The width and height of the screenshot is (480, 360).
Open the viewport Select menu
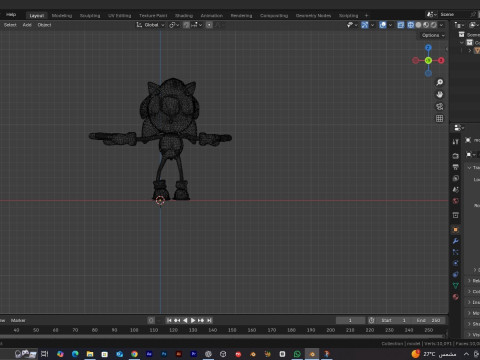pos(10,25)
